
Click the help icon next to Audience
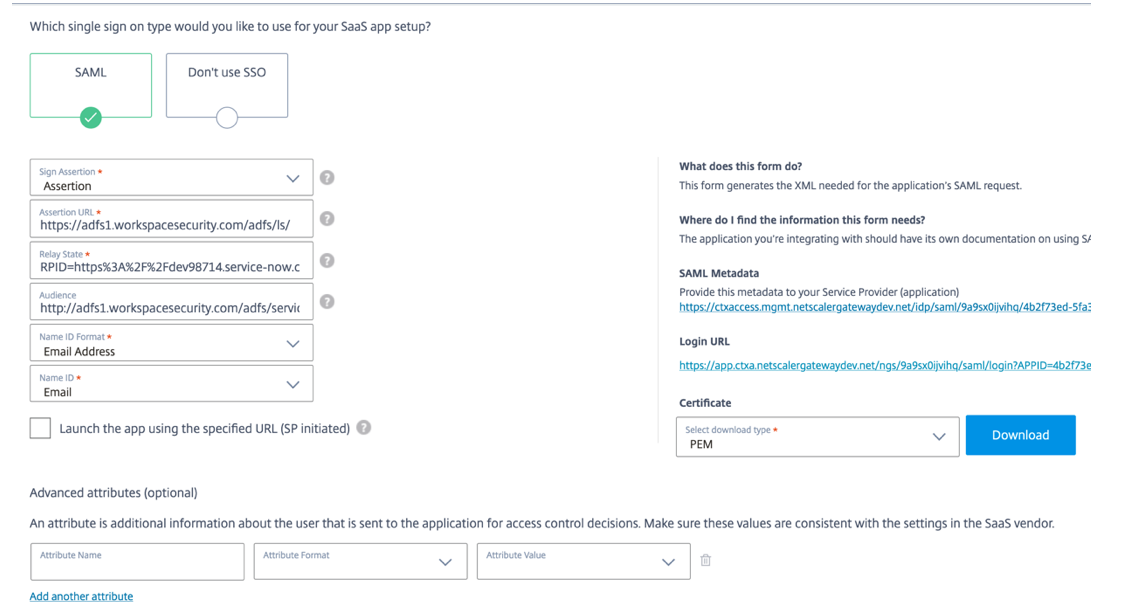tap(327, 302)
